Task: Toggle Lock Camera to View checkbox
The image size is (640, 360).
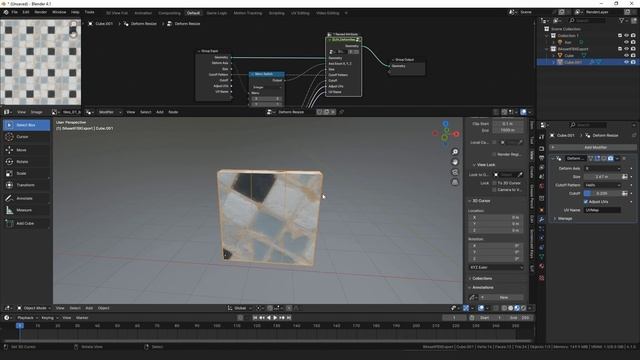Action: point(494,190)
